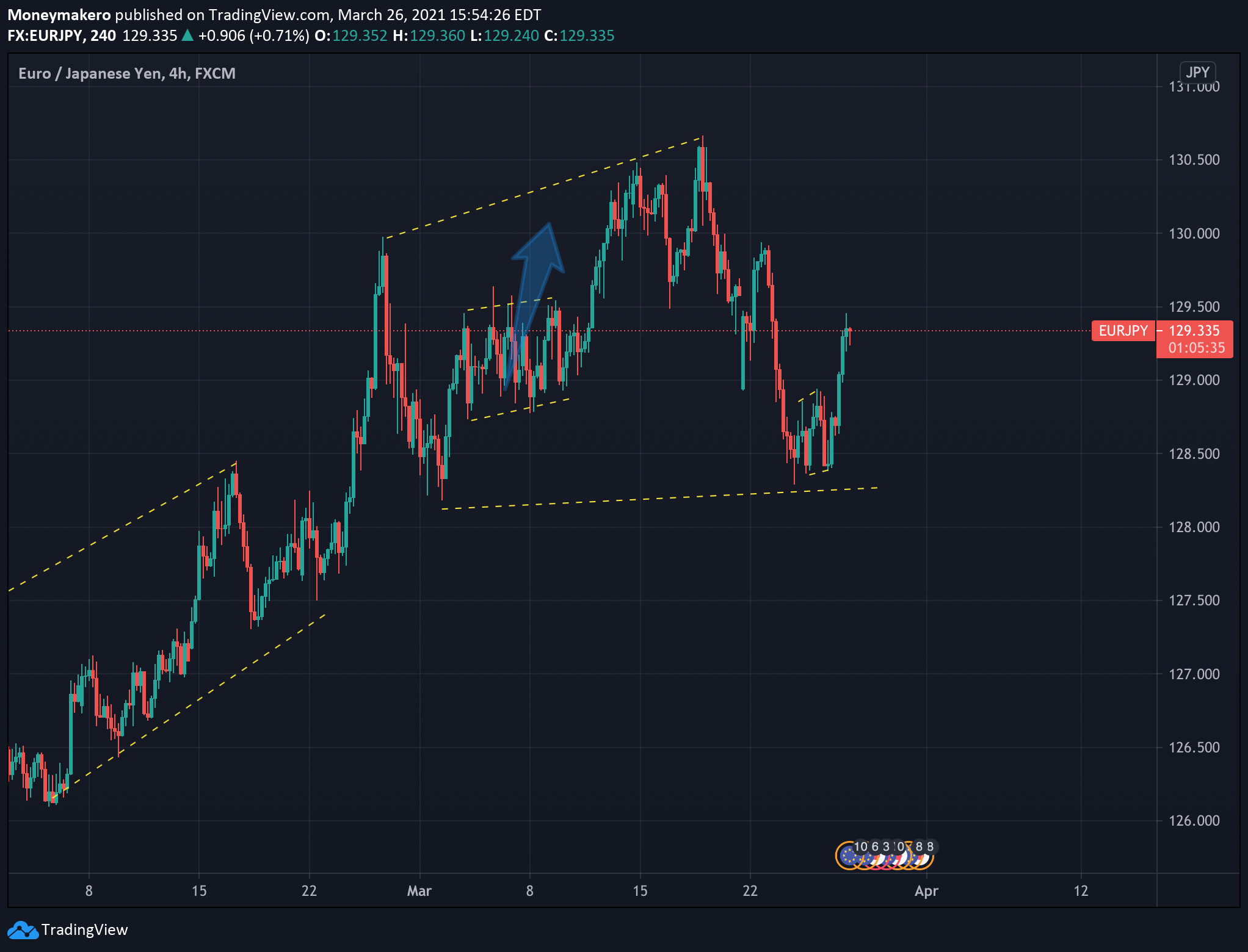Click the TradingView wordmark at bottom left
This screenshot has width=1248, height=952.
coord(85,930)
